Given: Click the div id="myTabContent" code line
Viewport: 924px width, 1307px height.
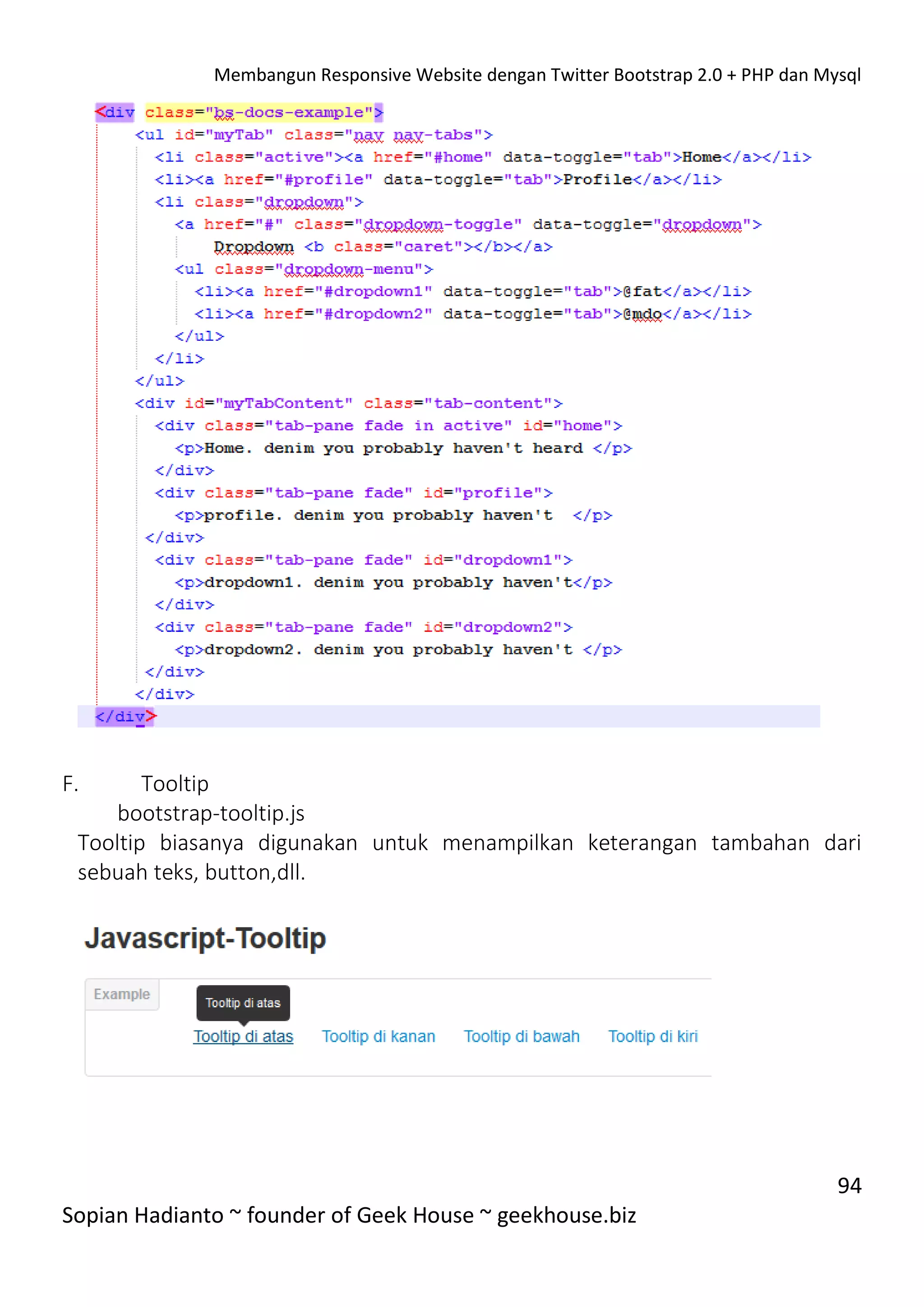Looking at the screenshot, I should click(349, 403).
